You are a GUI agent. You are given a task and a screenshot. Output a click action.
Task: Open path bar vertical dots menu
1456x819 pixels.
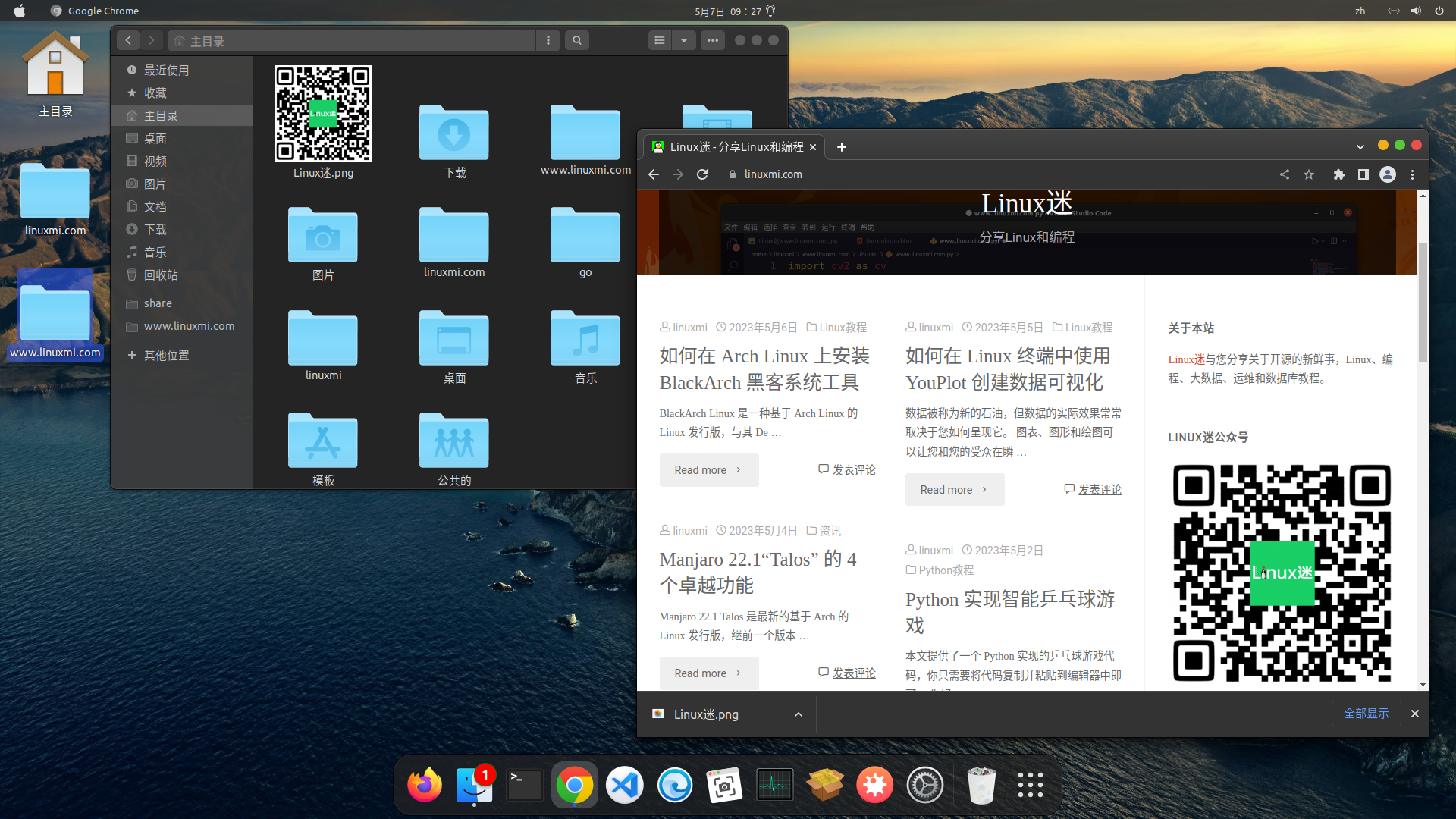point(548,40)
